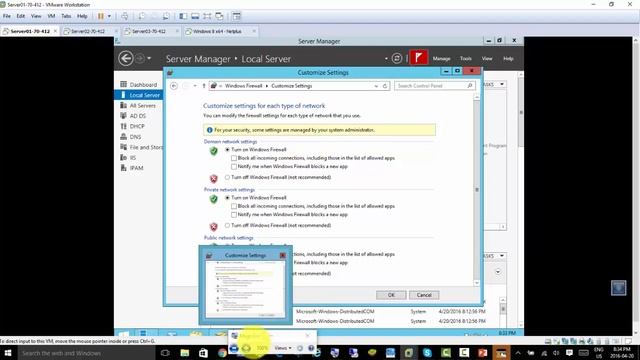Screen dimensions: 640x360
Task: Check Block all incoming connections under Domain
Action: click(x=234, y=158)
